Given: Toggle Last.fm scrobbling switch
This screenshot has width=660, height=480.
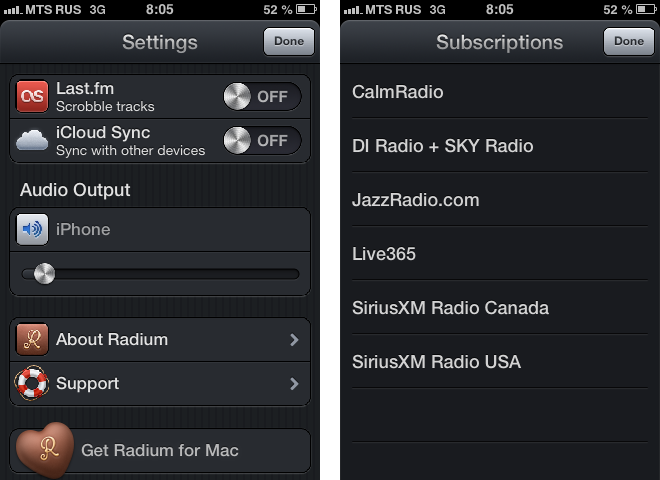Looking at the screenshot, I should point(261,96).
